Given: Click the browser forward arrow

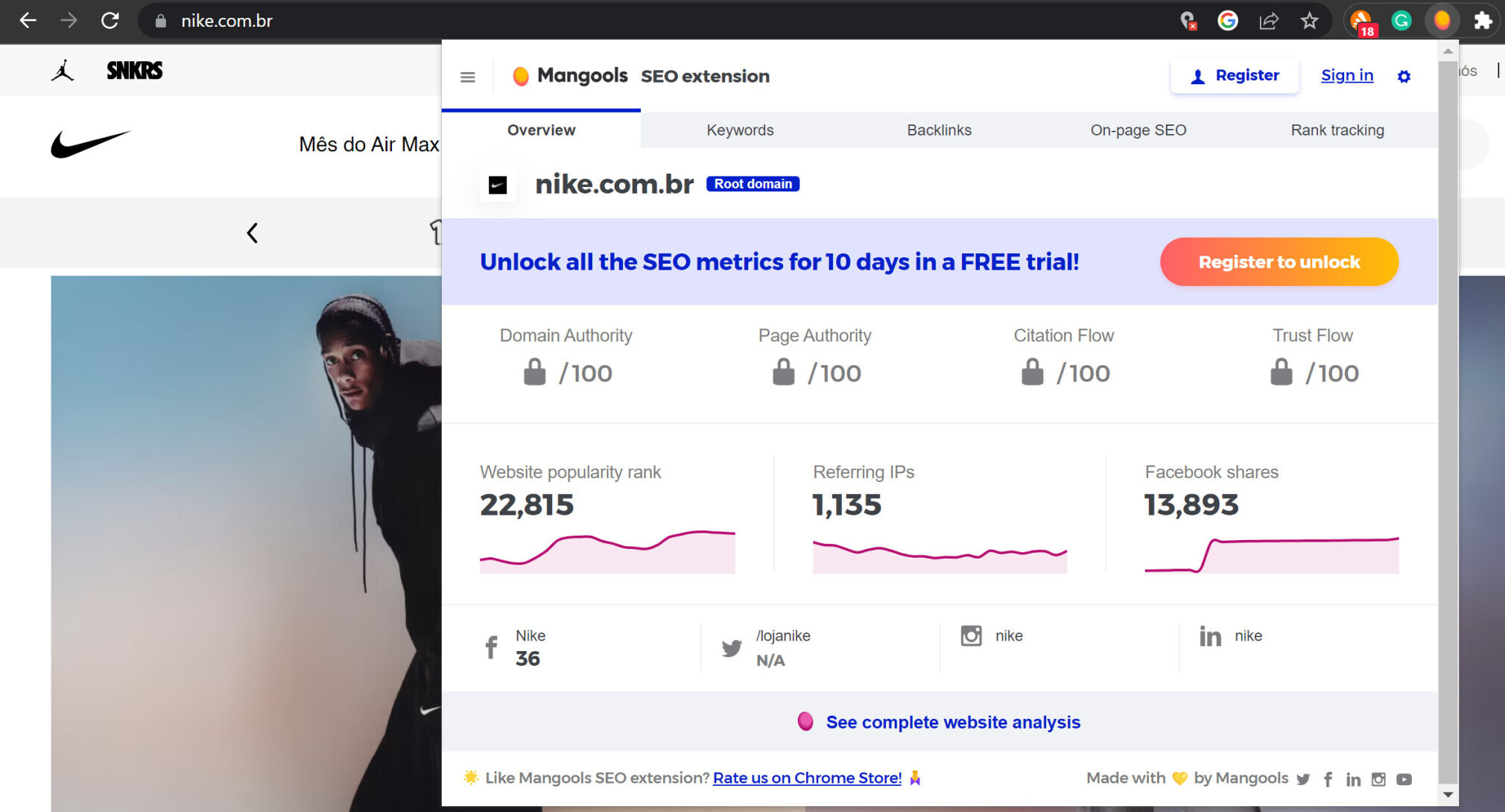Looking at the screenshot, I should 69,20.
